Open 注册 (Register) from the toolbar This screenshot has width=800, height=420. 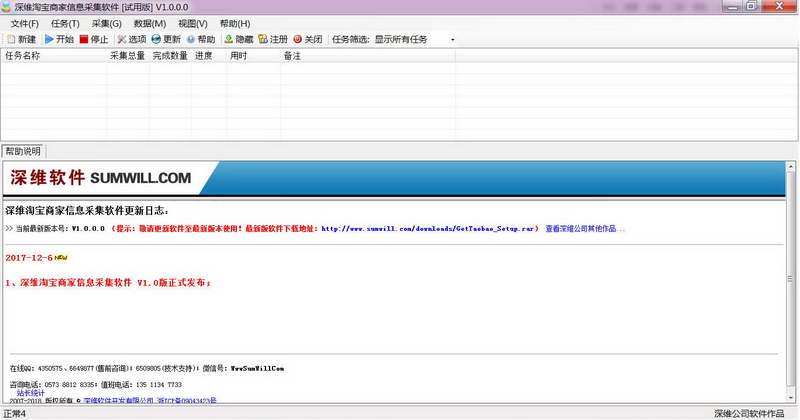pos(273,39)
